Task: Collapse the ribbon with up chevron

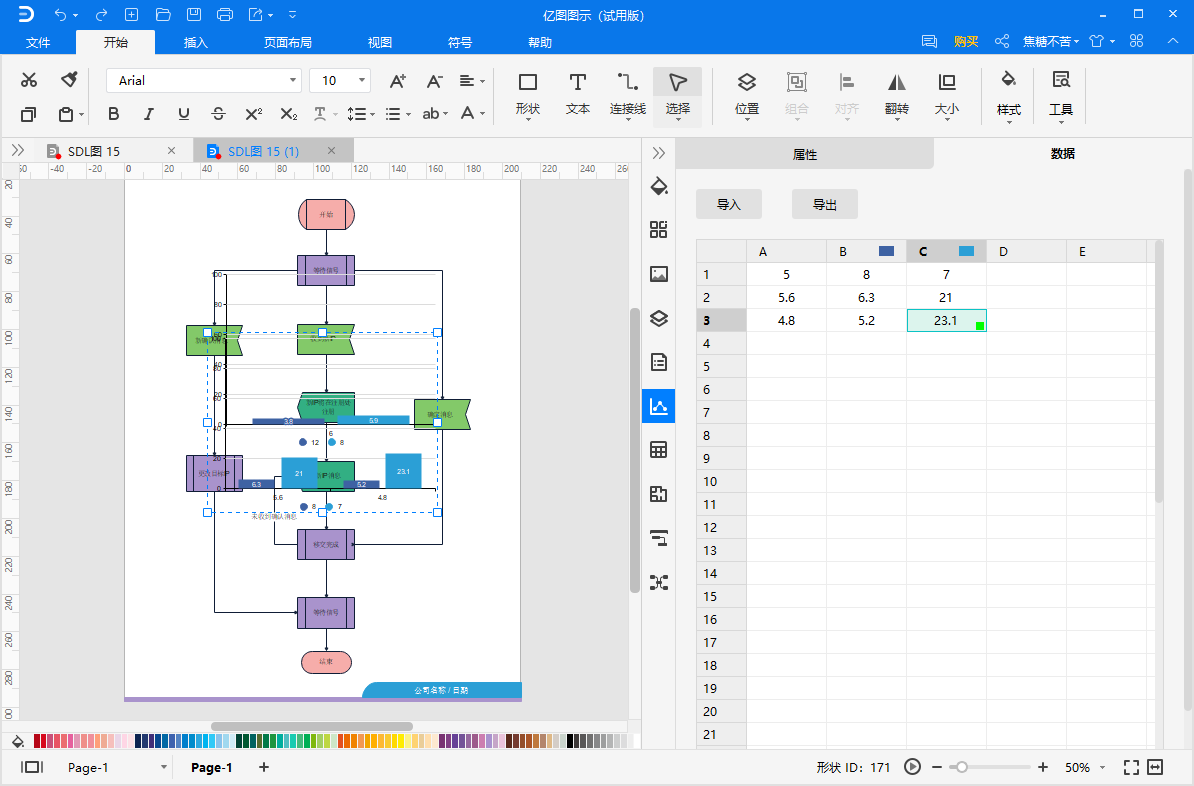Action: (x=1173, y=41)
